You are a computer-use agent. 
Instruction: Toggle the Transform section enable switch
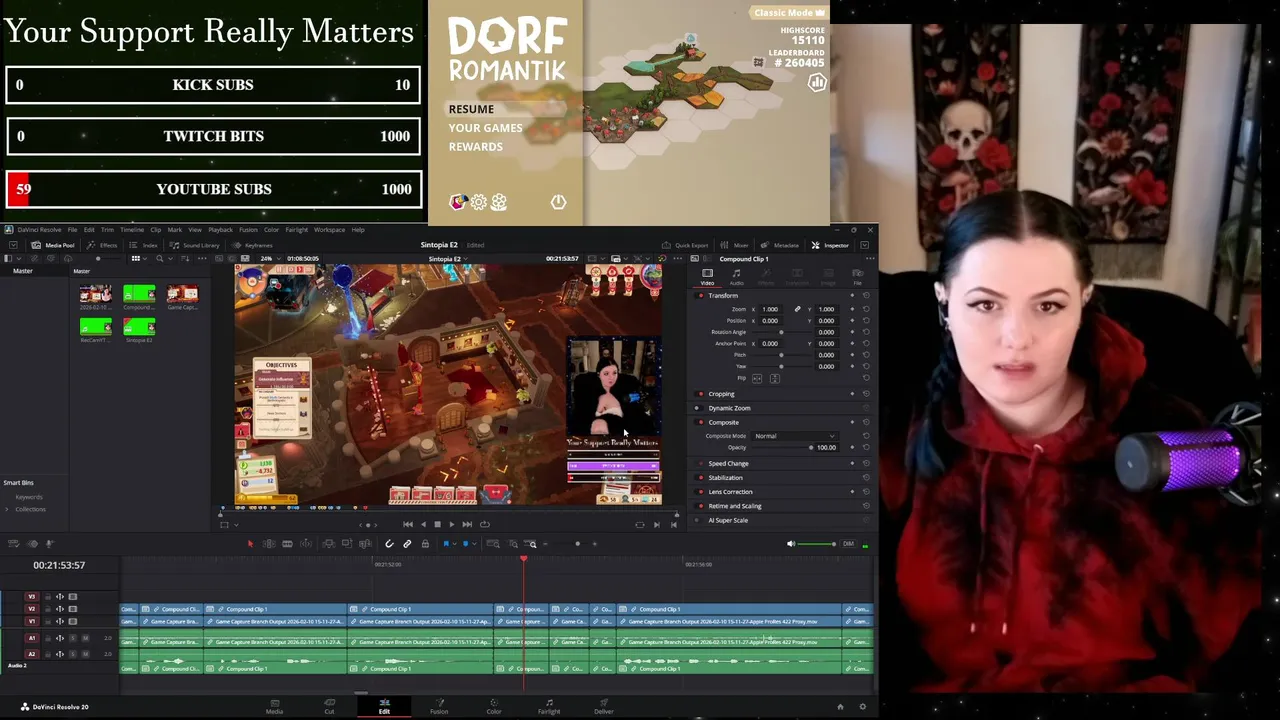pos(700,296)
